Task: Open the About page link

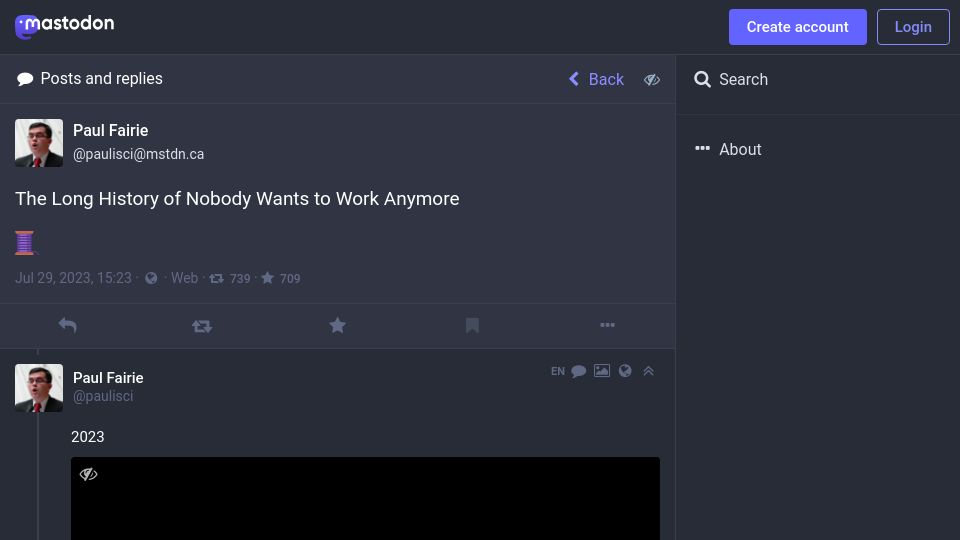Action: point(728,149)
